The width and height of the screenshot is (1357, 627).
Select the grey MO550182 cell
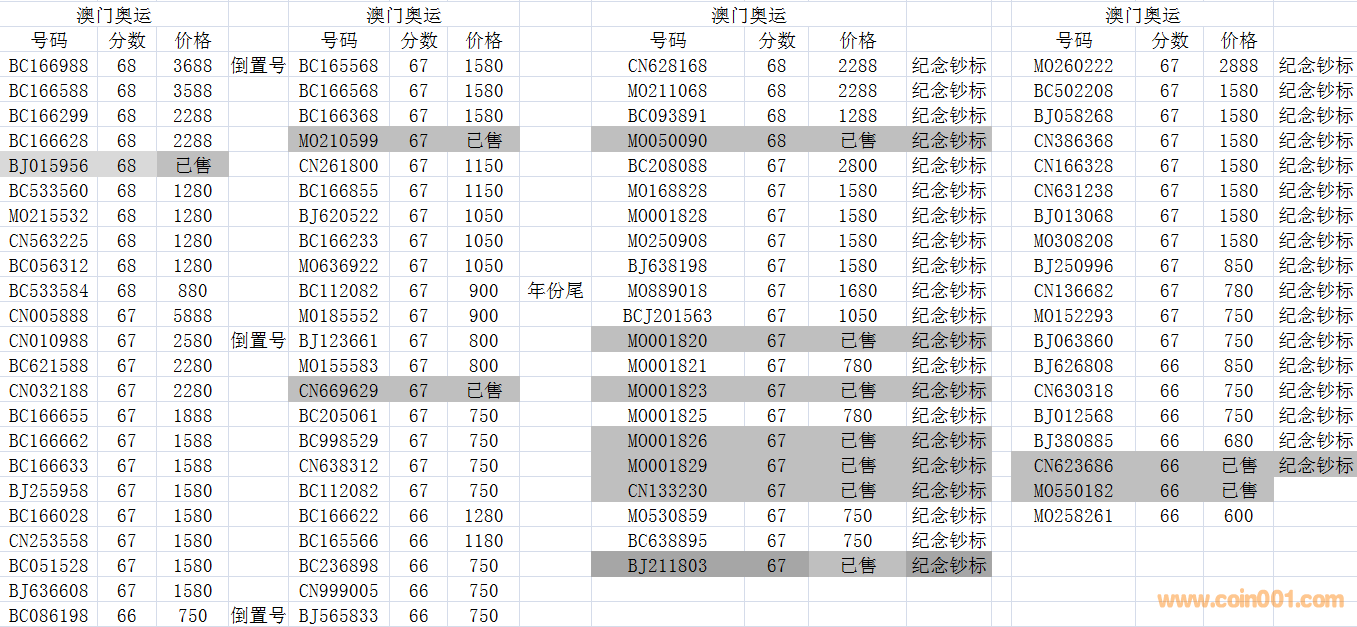pyautogui.click(x=1073, y=491)
